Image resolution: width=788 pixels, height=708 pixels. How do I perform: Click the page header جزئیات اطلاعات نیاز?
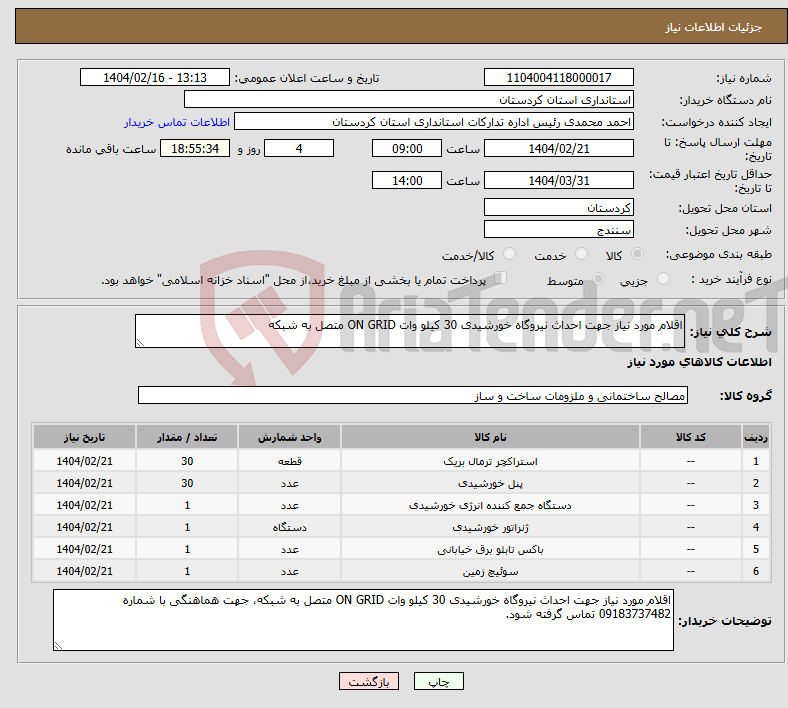[x=714, y=27]
